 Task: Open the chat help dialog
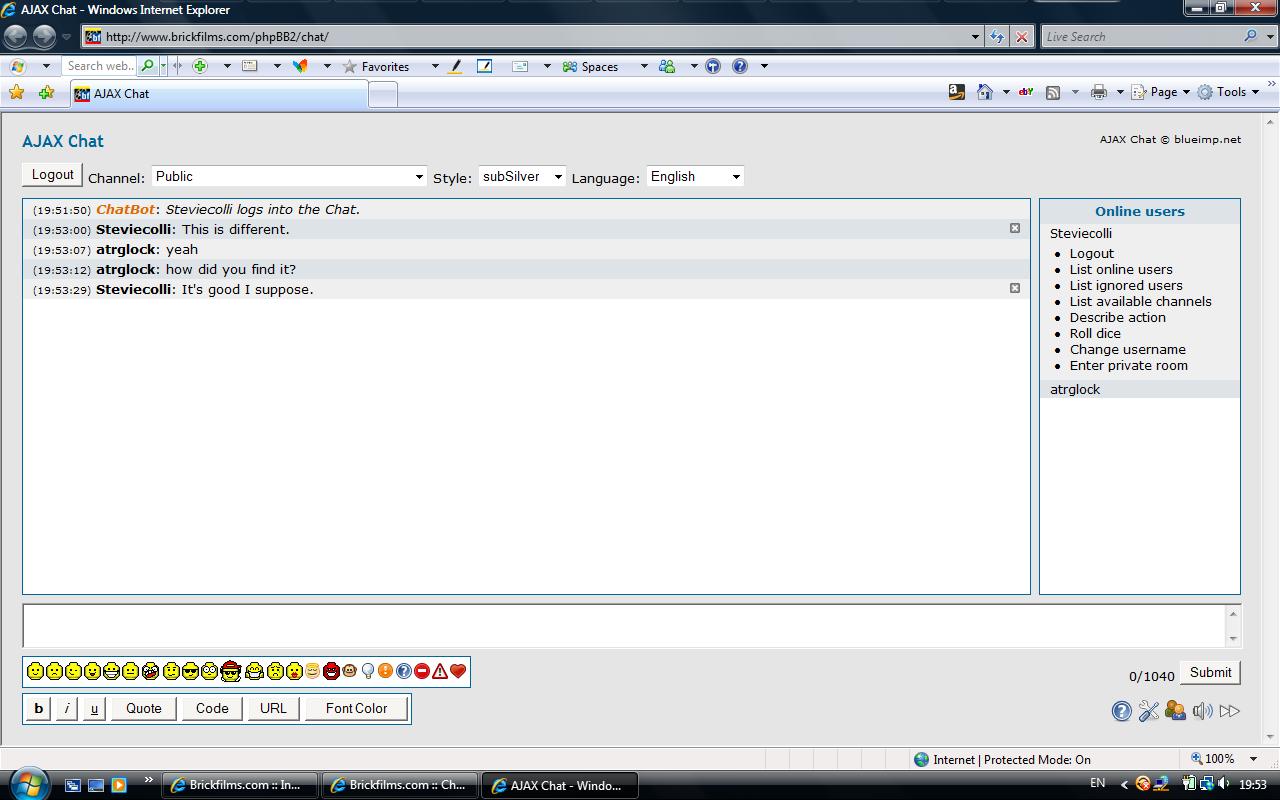(1120, 711)
